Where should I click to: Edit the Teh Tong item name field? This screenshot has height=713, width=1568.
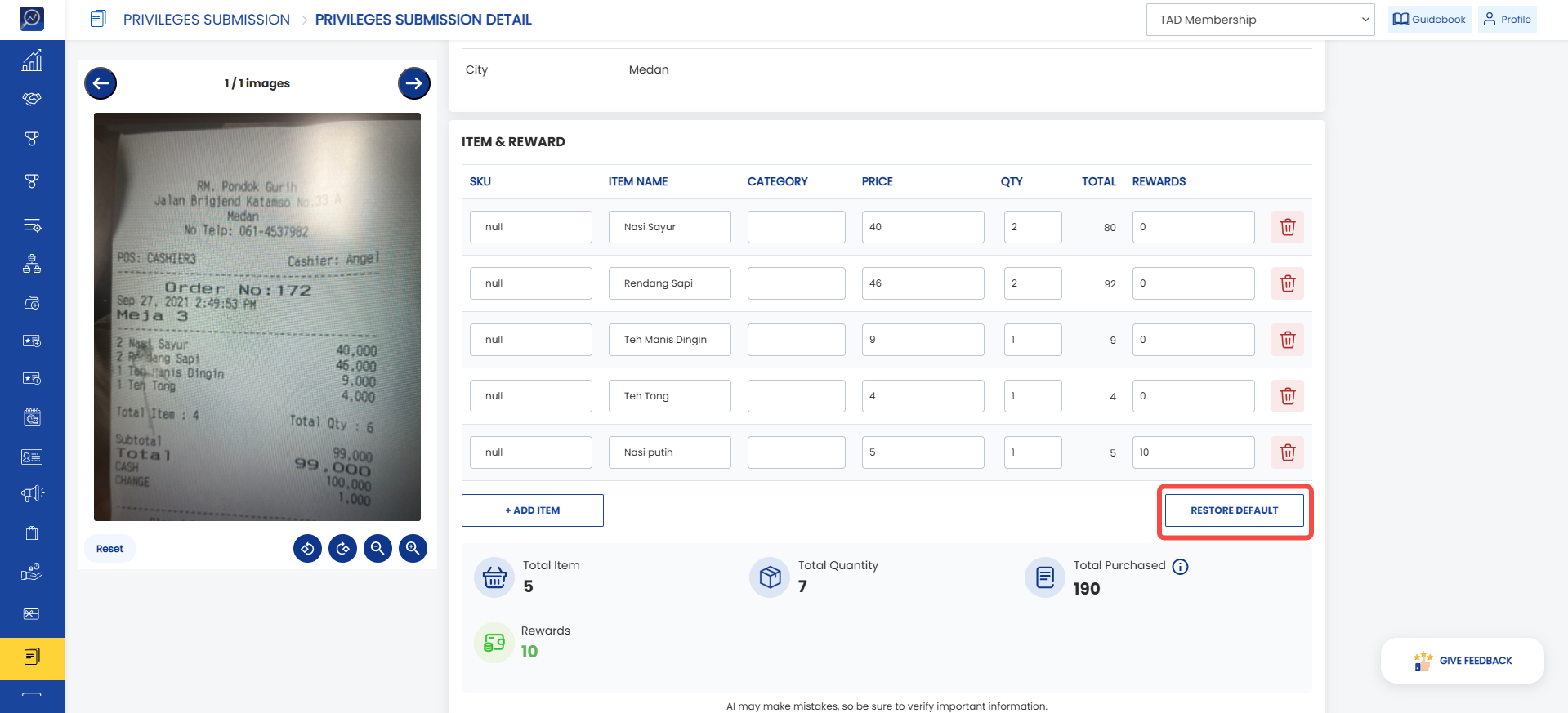(x=670, y=396)
